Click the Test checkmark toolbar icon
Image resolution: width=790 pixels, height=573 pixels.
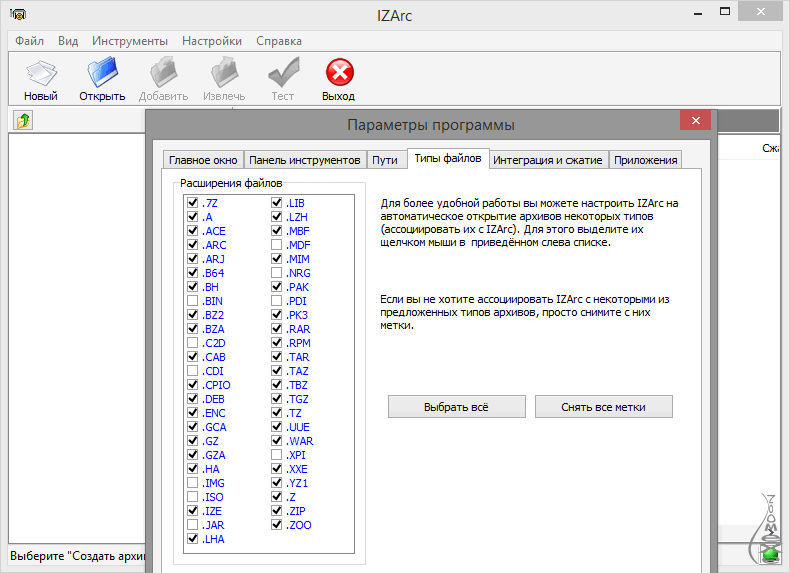coord(283,72)
